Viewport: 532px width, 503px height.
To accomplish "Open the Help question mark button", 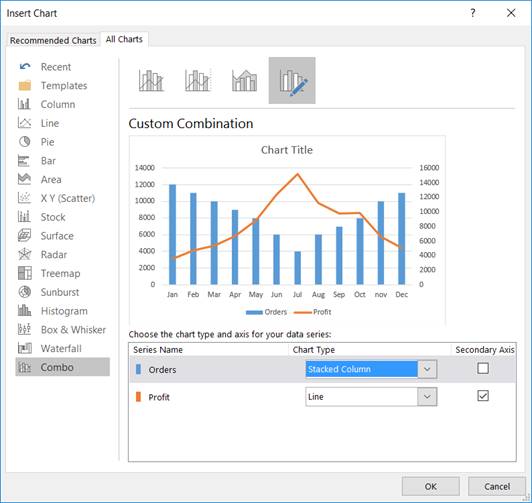I will click(473, 13).
